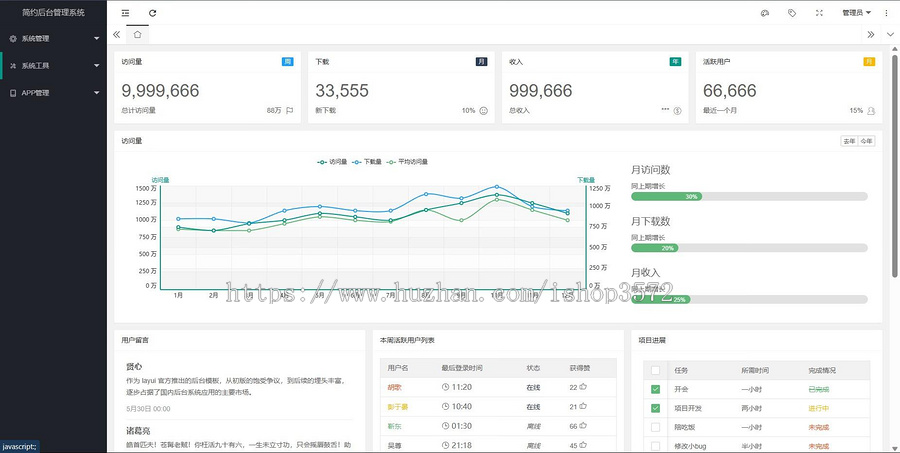The image size is (900, 453).
Task: Click the 月访问数 30% progress bar
Action: coord(749,196)
